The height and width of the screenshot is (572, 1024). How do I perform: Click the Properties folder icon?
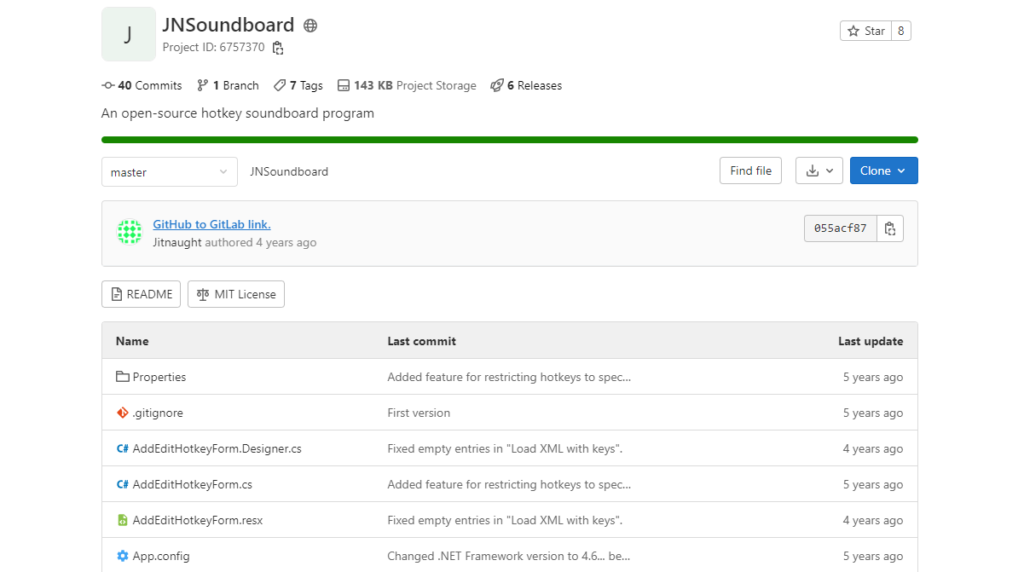pos(122,377)
